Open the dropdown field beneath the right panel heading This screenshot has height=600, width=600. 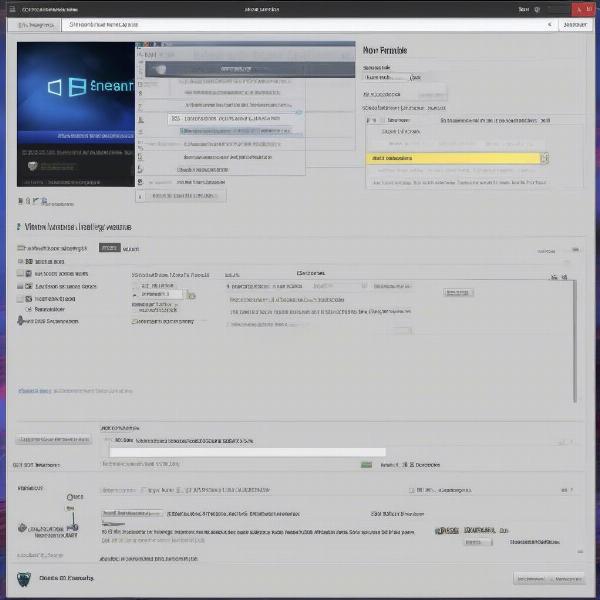tap(385, 77)
